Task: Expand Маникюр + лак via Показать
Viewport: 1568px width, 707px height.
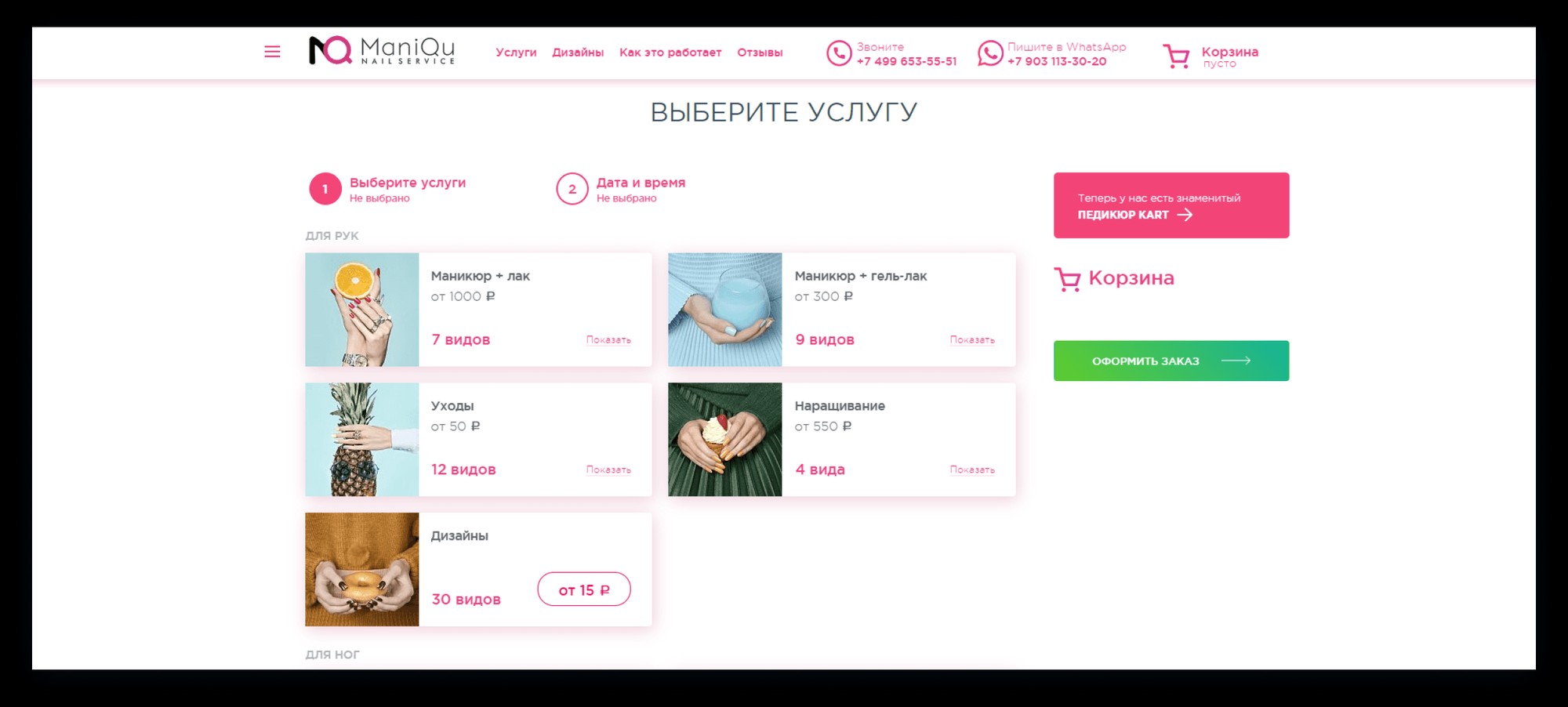Action: [x=608, y=340]
